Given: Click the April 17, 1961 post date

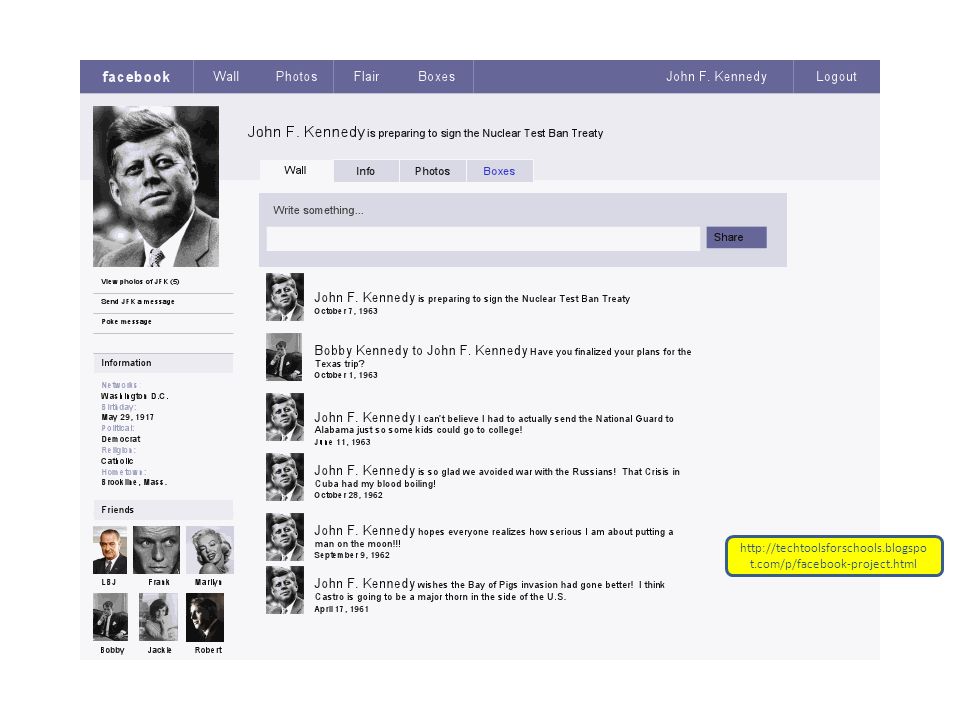Looking at the screenshot, I should tap(342, 609).
